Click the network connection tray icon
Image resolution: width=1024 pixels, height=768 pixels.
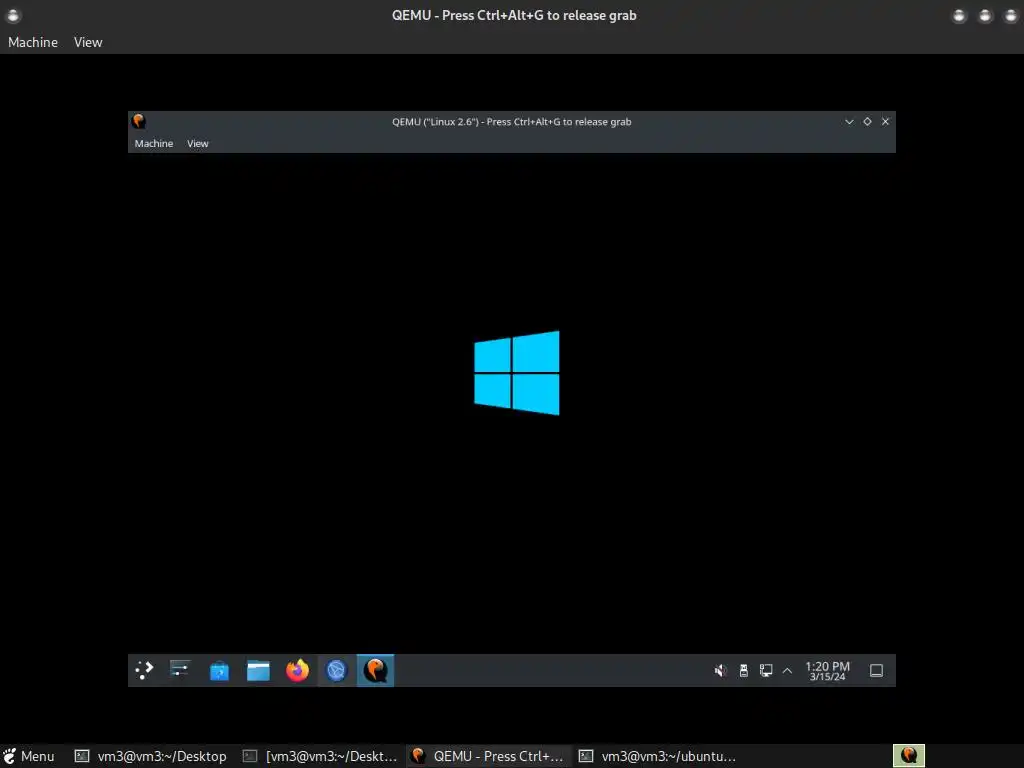point(766,671)
